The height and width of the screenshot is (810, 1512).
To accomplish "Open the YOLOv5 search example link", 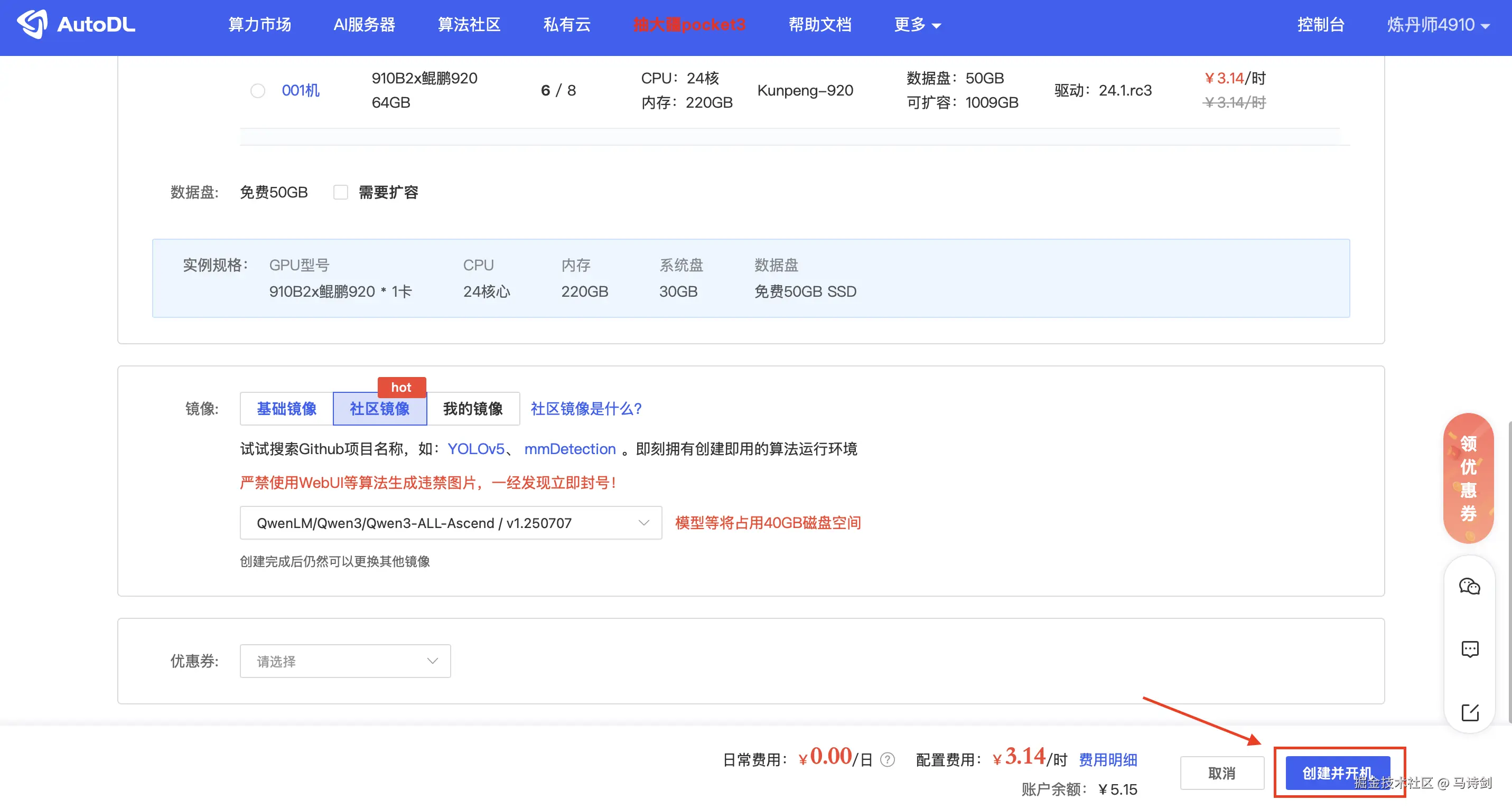I will [x=476, y=449].
